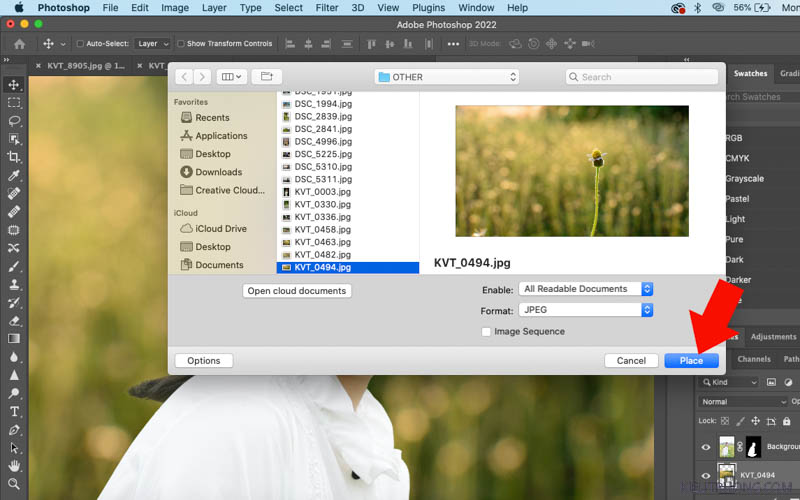
Task: Open the Window menu
Action: tap(476, 8)
